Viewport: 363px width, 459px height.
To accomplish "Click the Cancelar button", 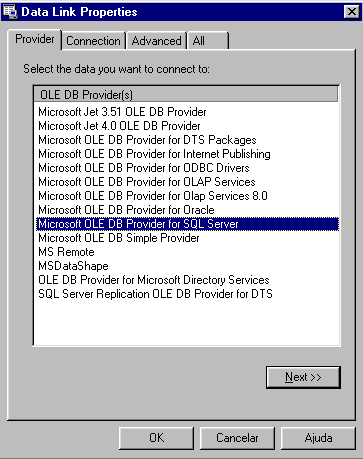I will click(237, 438).
